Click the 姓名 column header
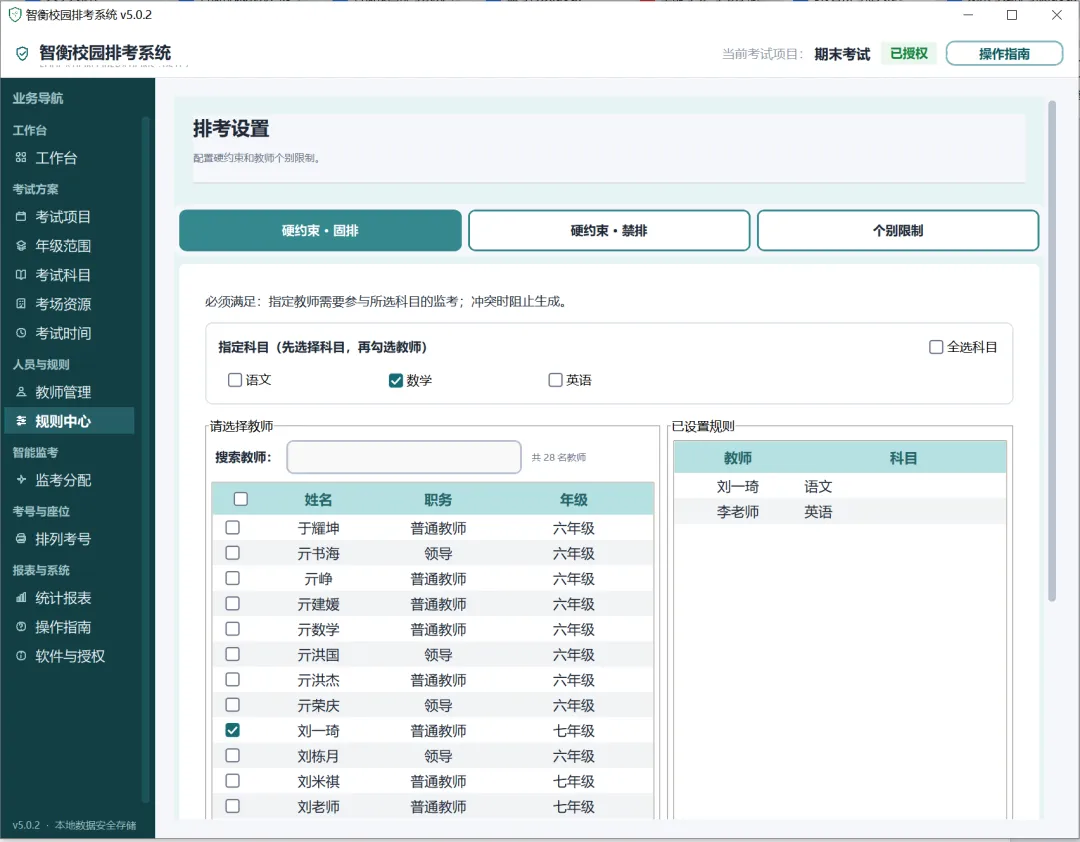This screenshot has width=1080, height=842. (318, 500)
